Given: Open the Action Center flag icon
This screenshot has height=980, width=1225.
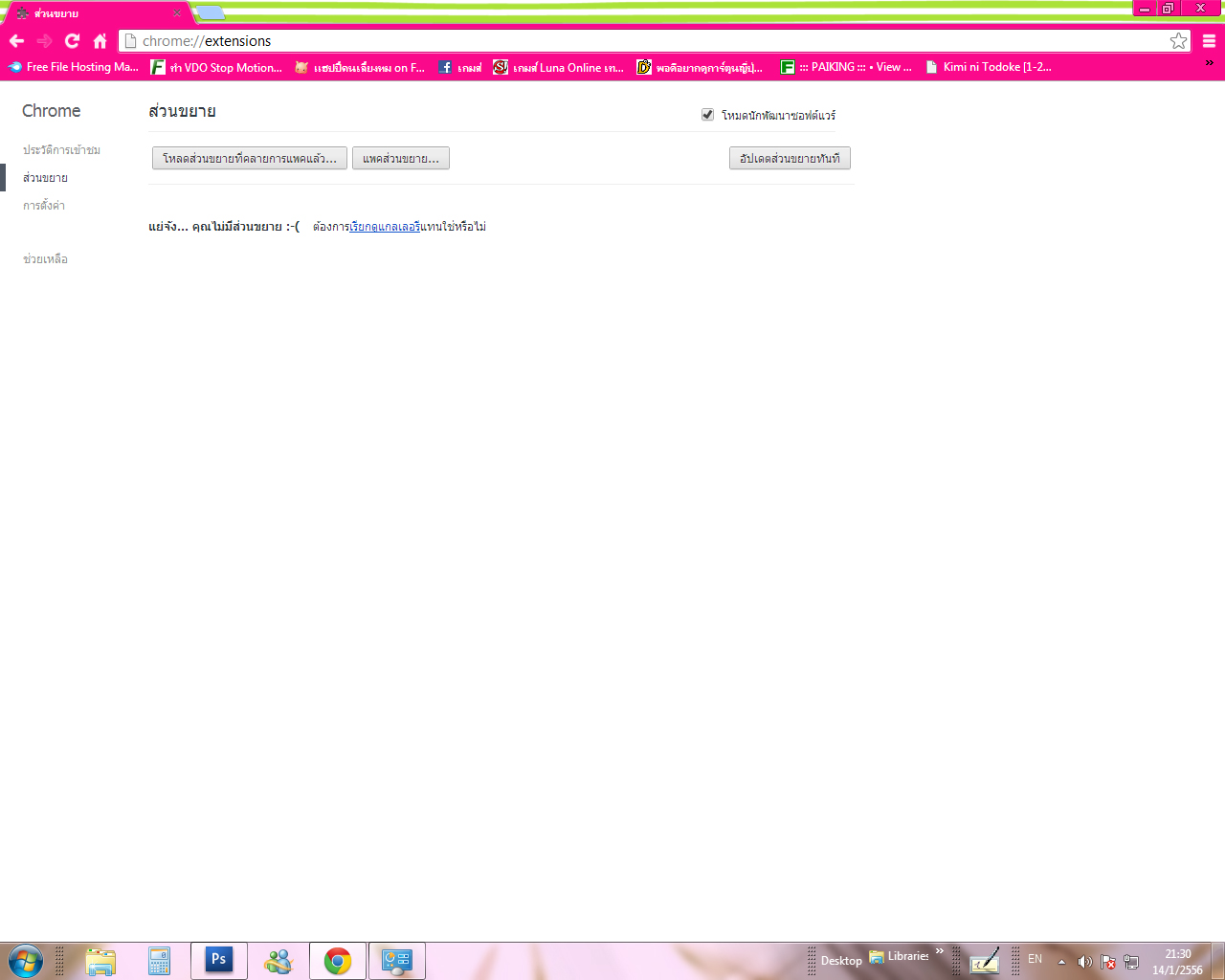Looking at the screenshot, I should (1108, 962).
